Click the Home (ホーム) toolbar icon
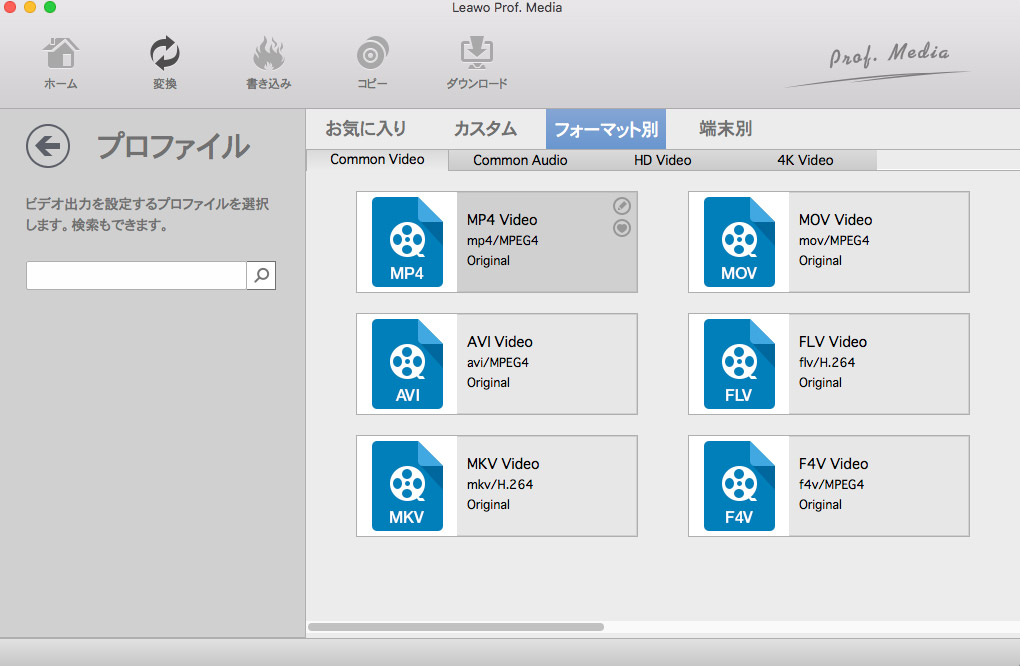The image size is (1020, 666). tap(61, 55)
